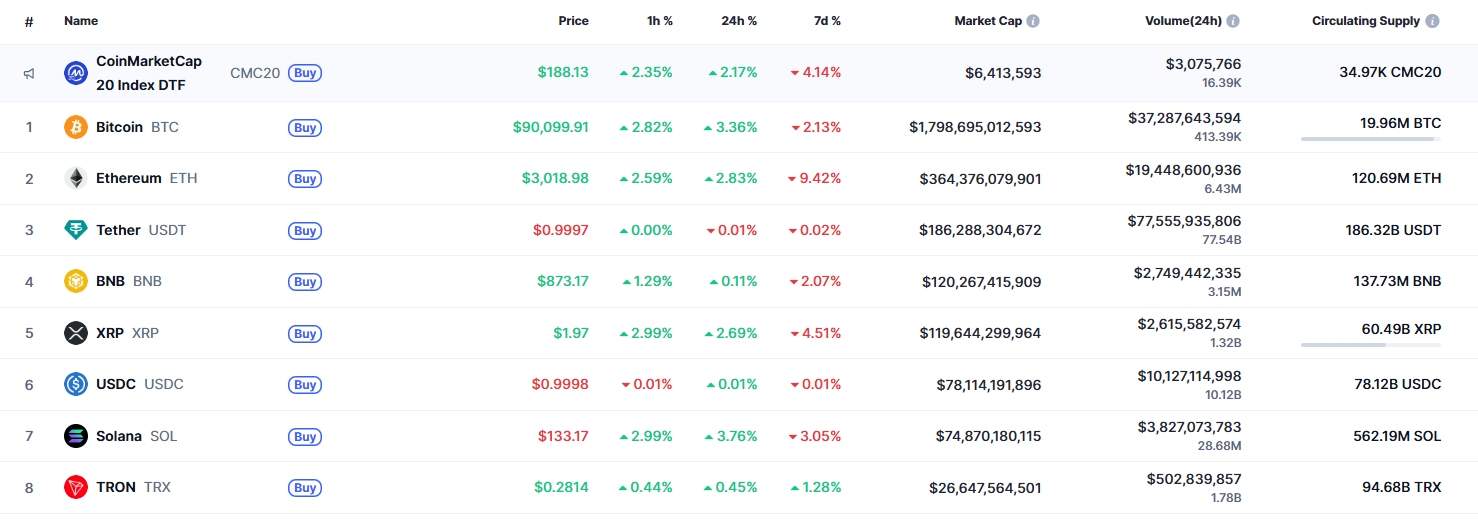This screenshot has width=1478, height=523.
Task: Sort by the 24h % column header
Action: pos(739,21)
